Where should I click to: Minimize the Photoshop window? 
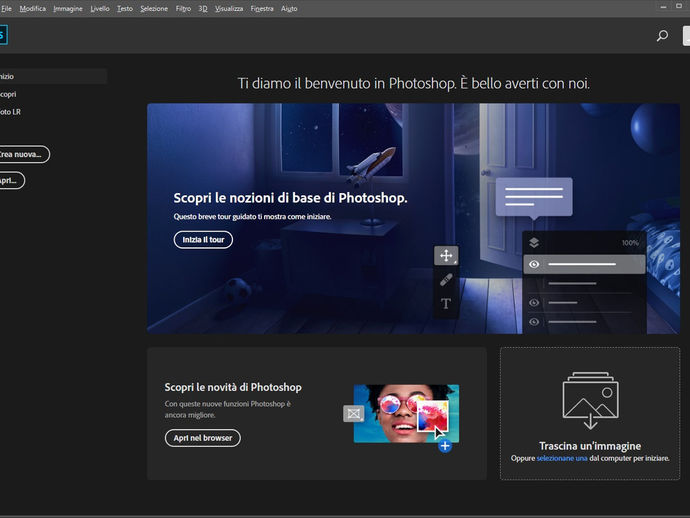click(x=663, y=7)
